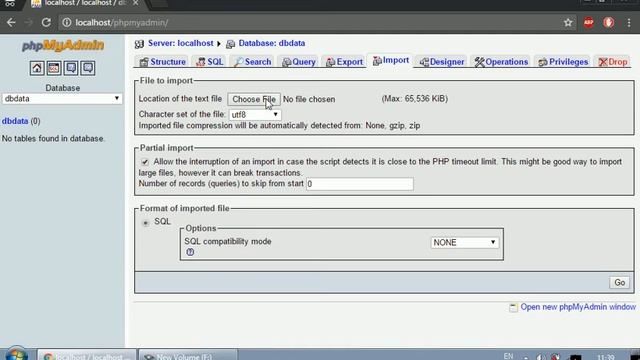Open the Search tab
Image resolution: width=640 pixels, height=360 pixels.
coord(253,62)
